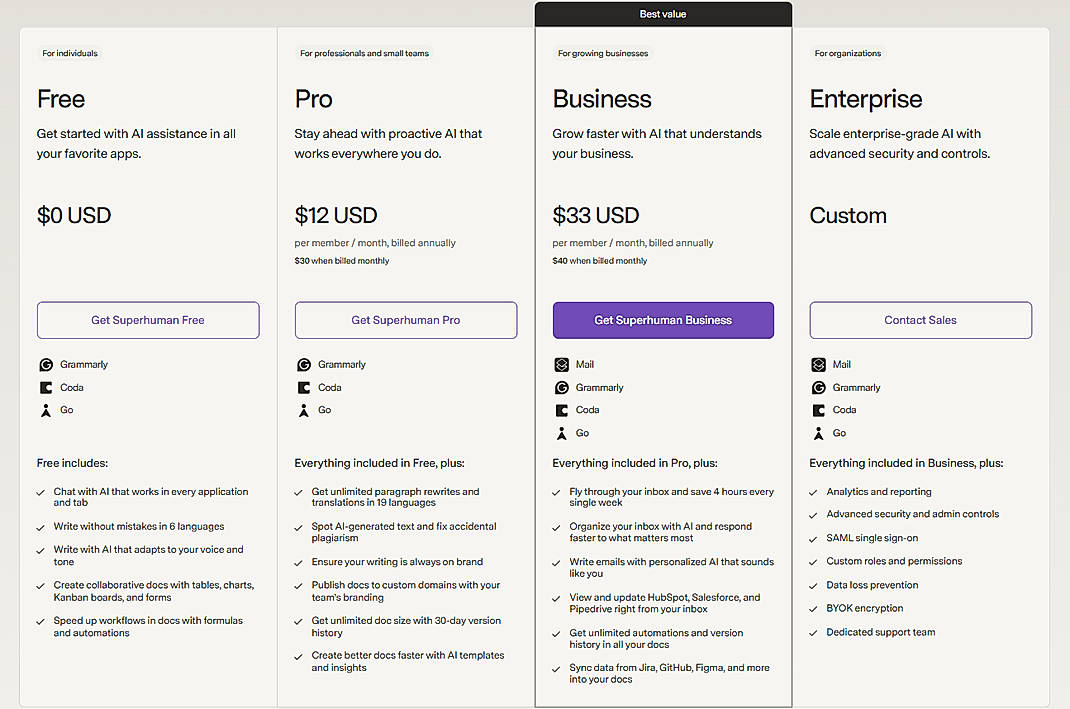This screenshot has width=1070, height=709.
Task: Click the 'For growing businesses' tag
Action: click(x=603, y=53)
